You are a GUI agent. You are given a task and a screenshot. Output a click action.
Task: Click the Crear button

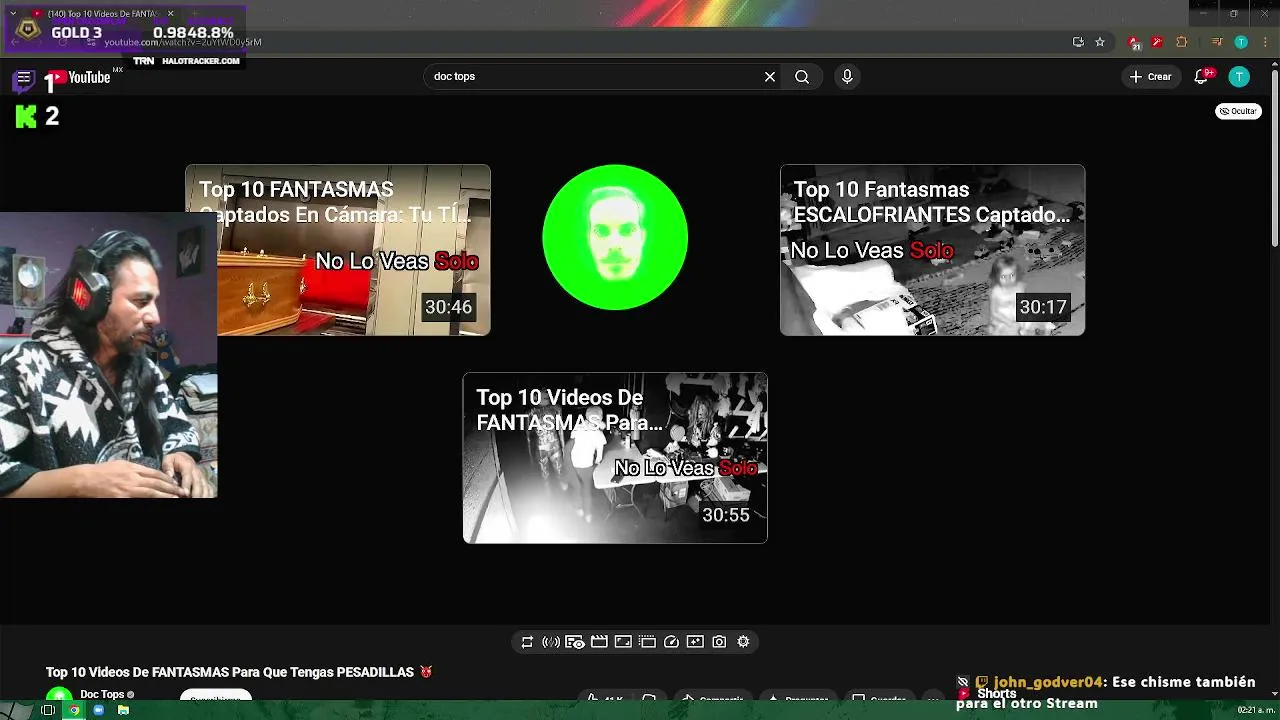point(1150,76)
